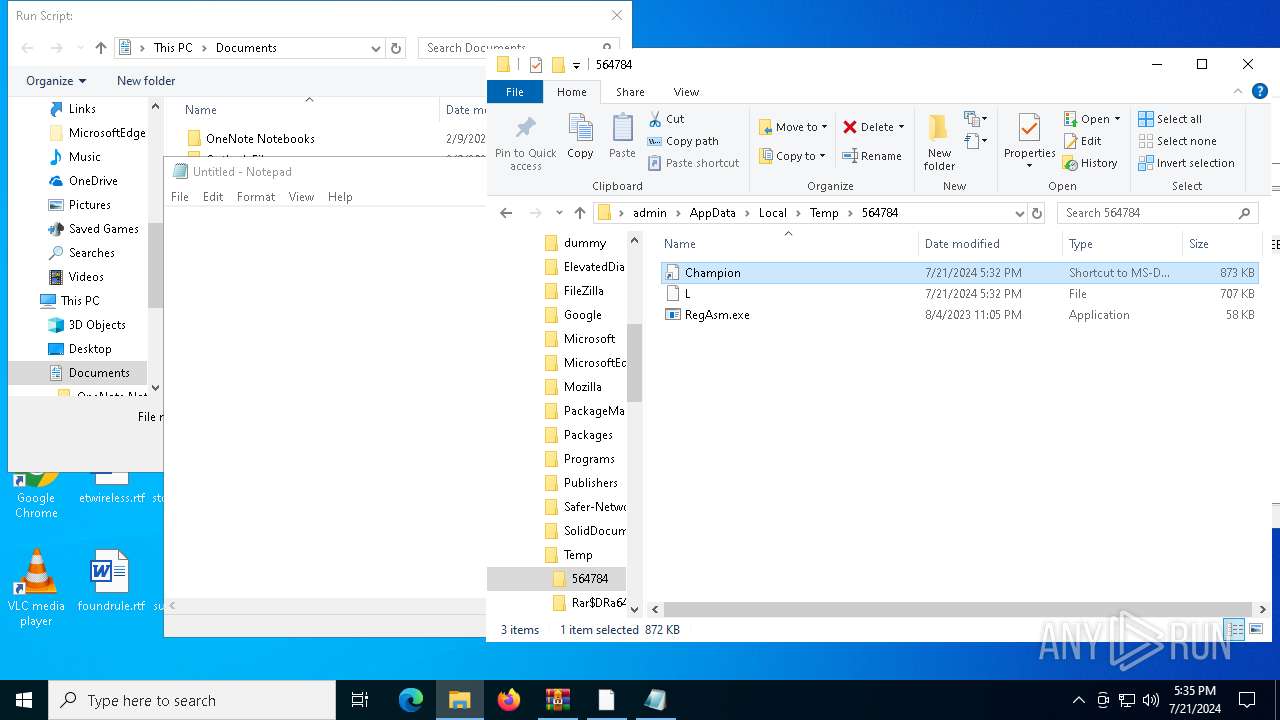
Task: Open the Open button dropdown
Action: pyautogui.click(x=1116, y=119)
